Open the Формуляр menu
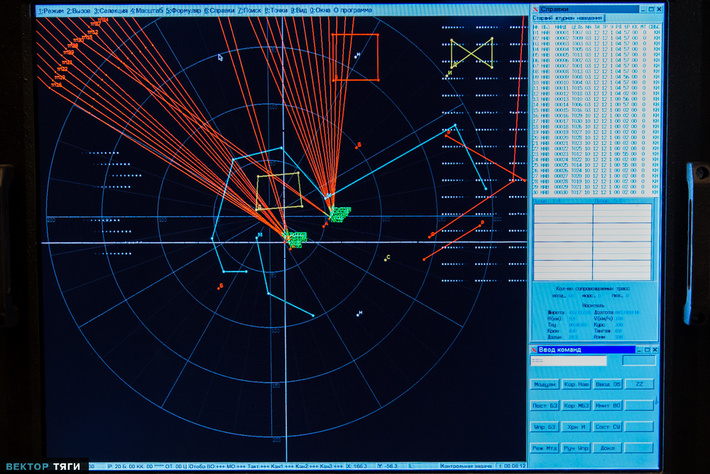Viewport: 710px width, 474px height. click(182, 10)
